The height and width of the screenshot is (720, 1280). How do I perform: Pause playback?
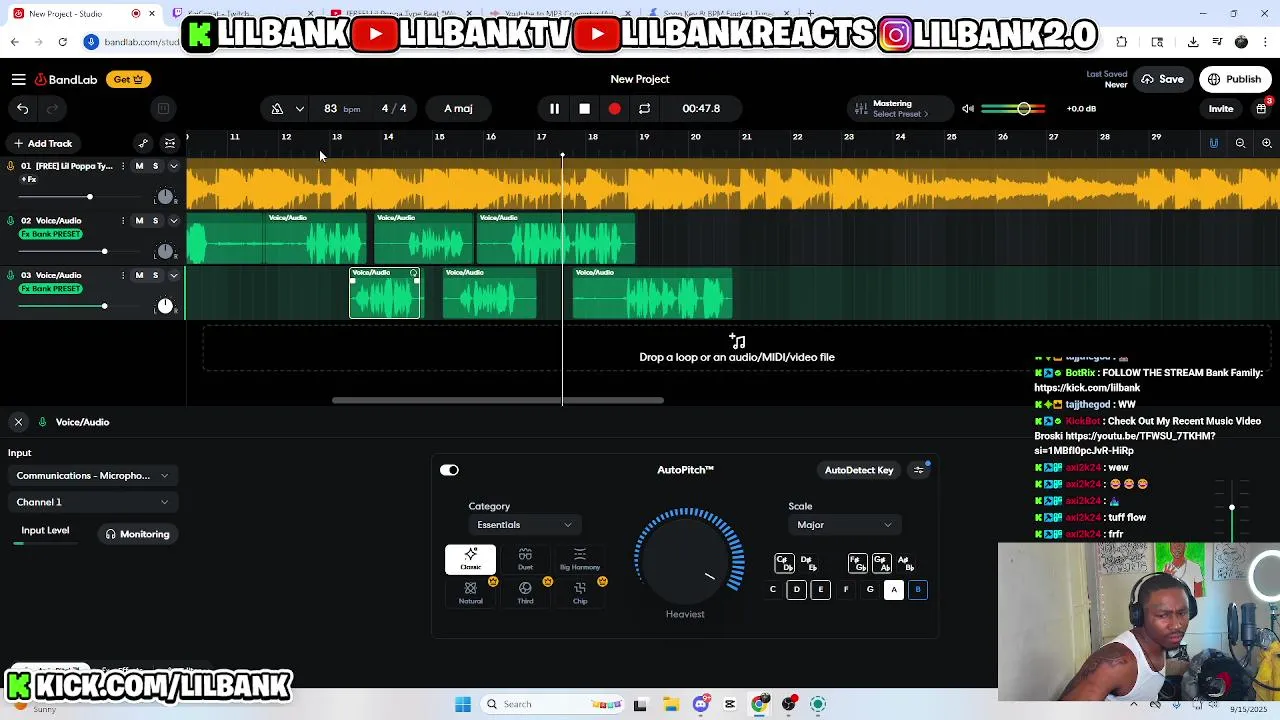554,108
